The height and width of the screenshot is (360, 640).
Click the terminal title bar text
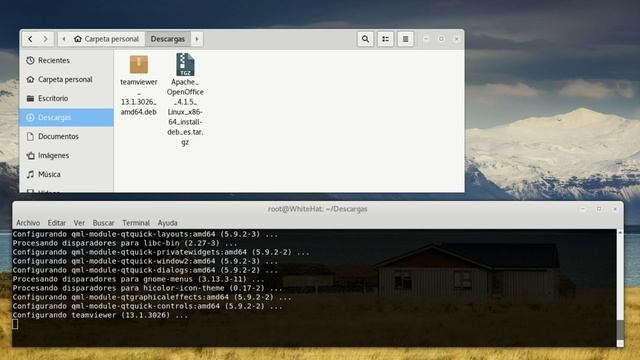tap(318, 209)
